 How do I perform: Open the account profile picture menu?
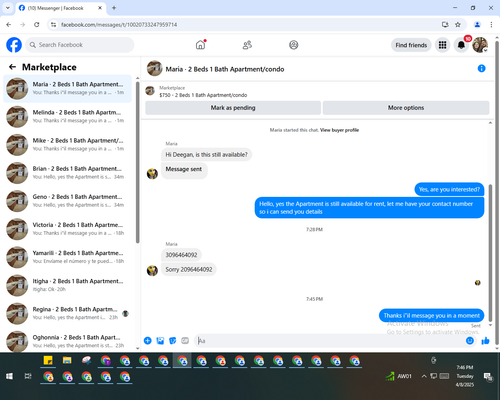(x=480, y=45)
